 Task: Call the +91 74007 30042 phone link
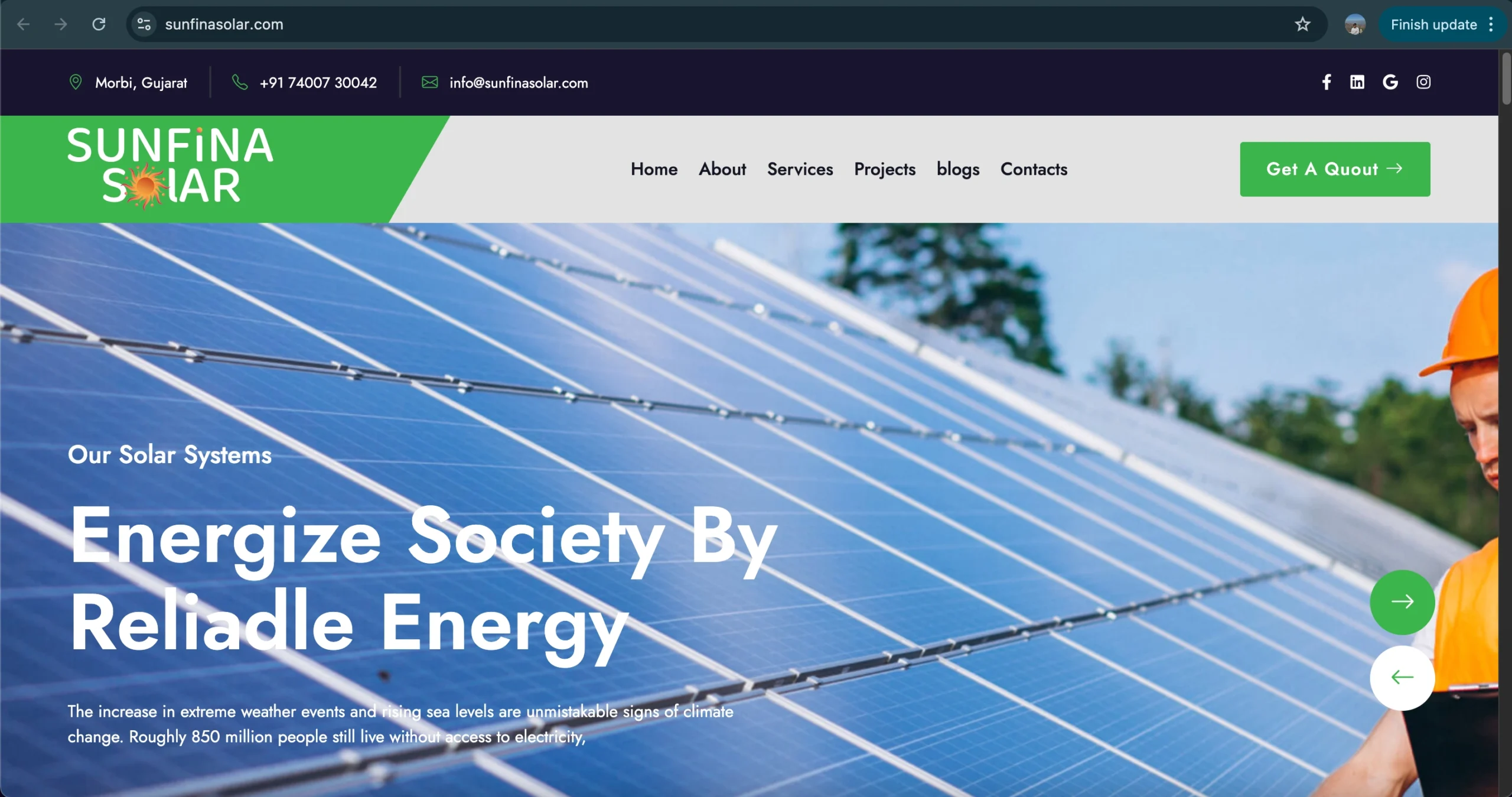click(x=318, y=83)
